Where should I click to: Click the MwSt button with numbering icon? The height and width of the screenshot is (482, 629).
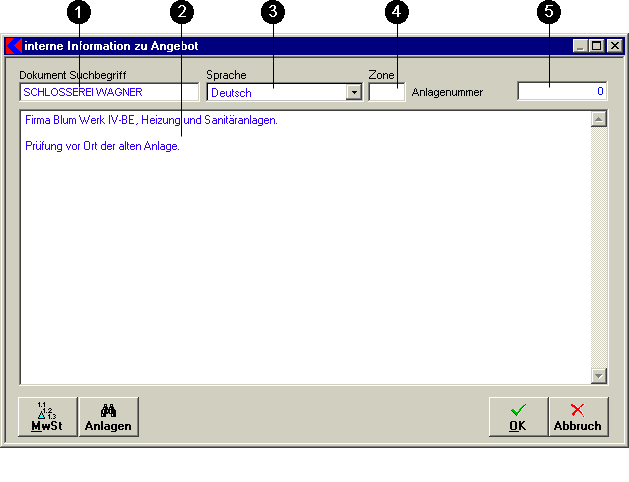pyautogui.click(x=48, y=416)
